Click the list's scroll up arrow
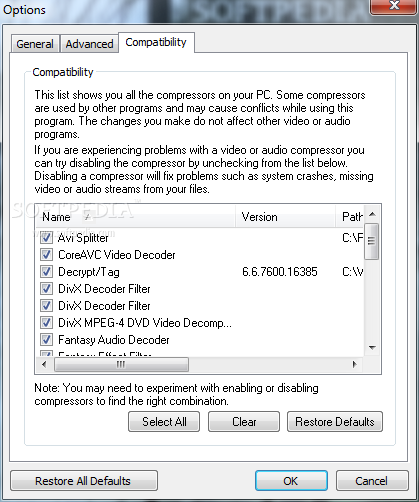 pyautogui.click(x=372, y=214)
